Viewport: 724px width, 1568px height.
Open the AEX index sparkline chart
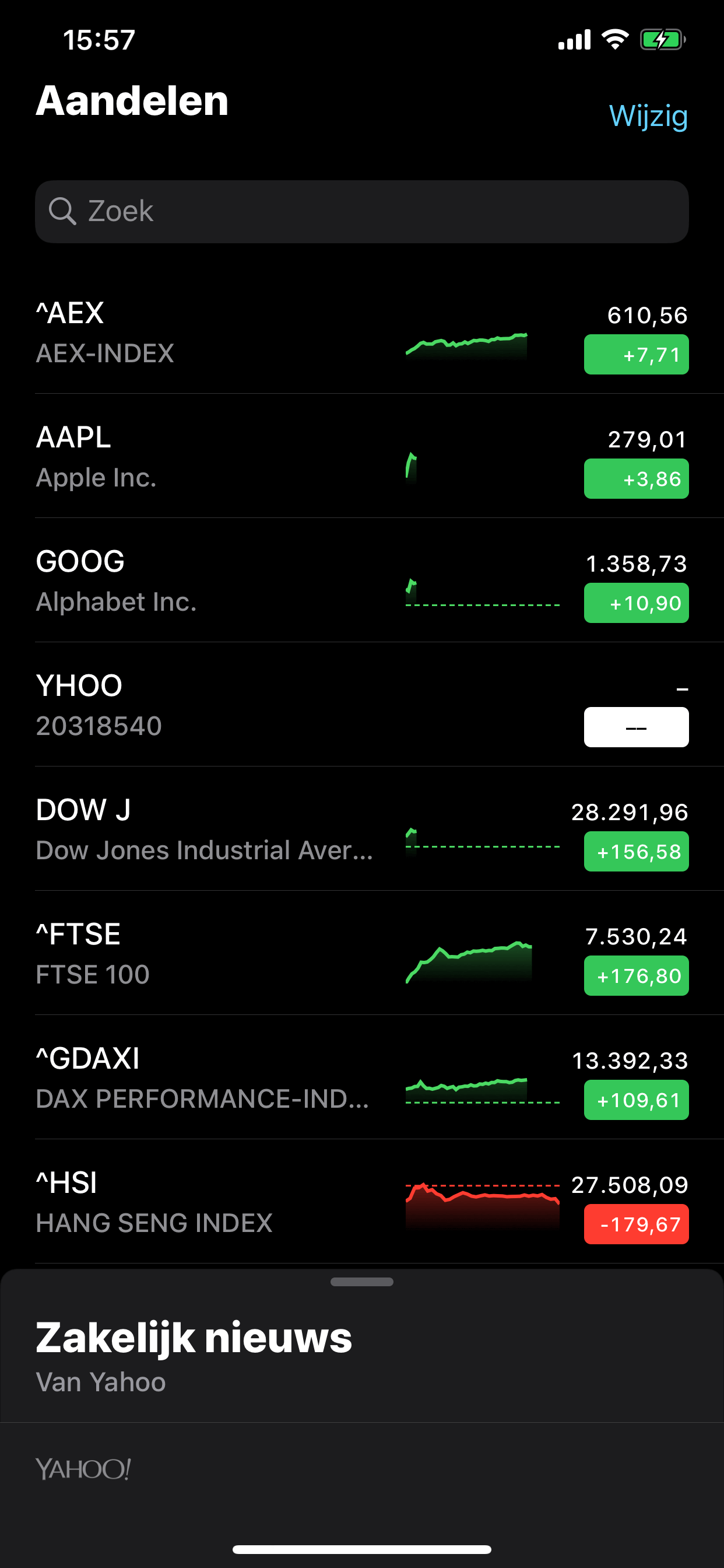(467, 345)
